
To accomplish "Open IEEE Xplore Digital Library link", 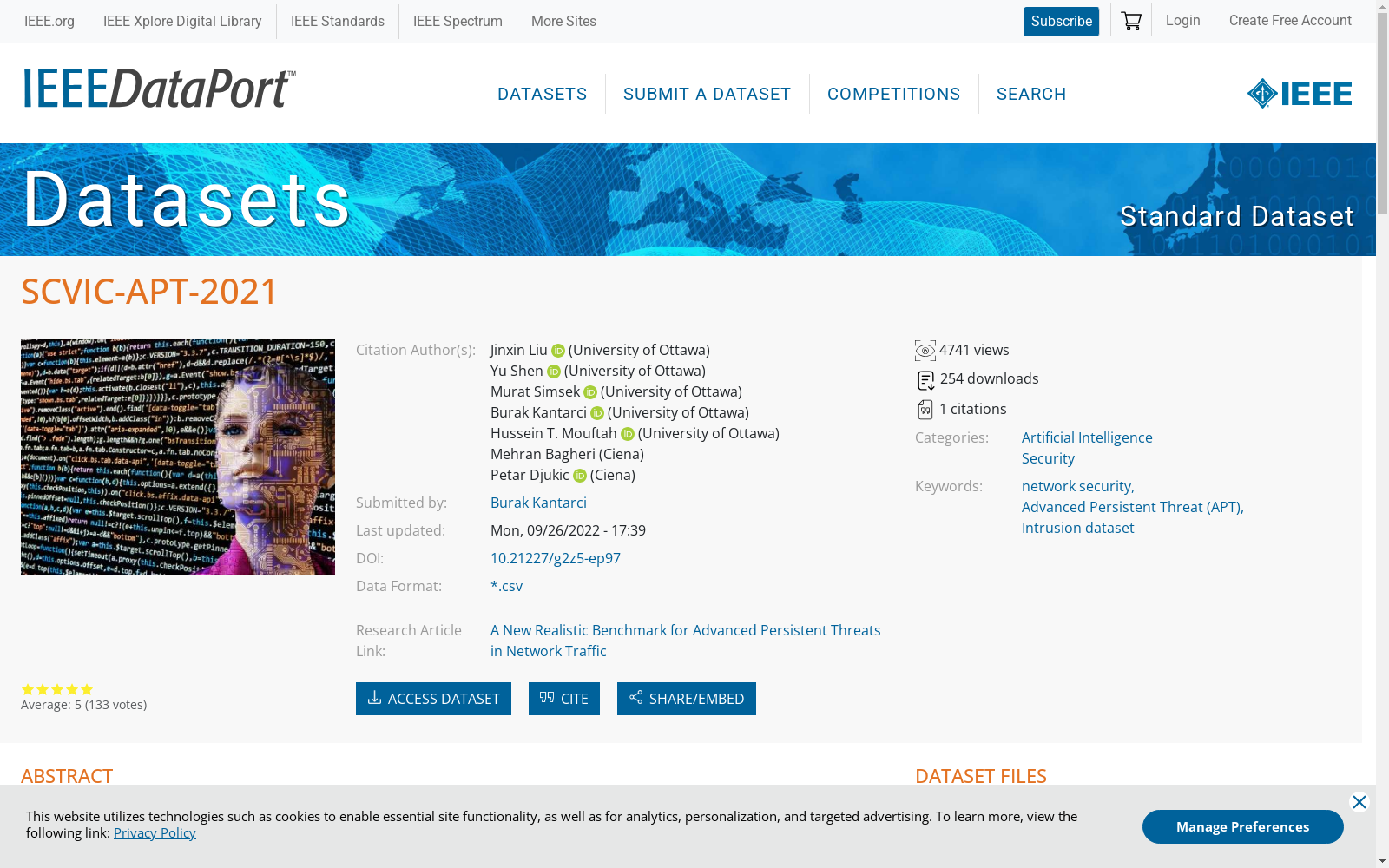I will click(182, 21).
